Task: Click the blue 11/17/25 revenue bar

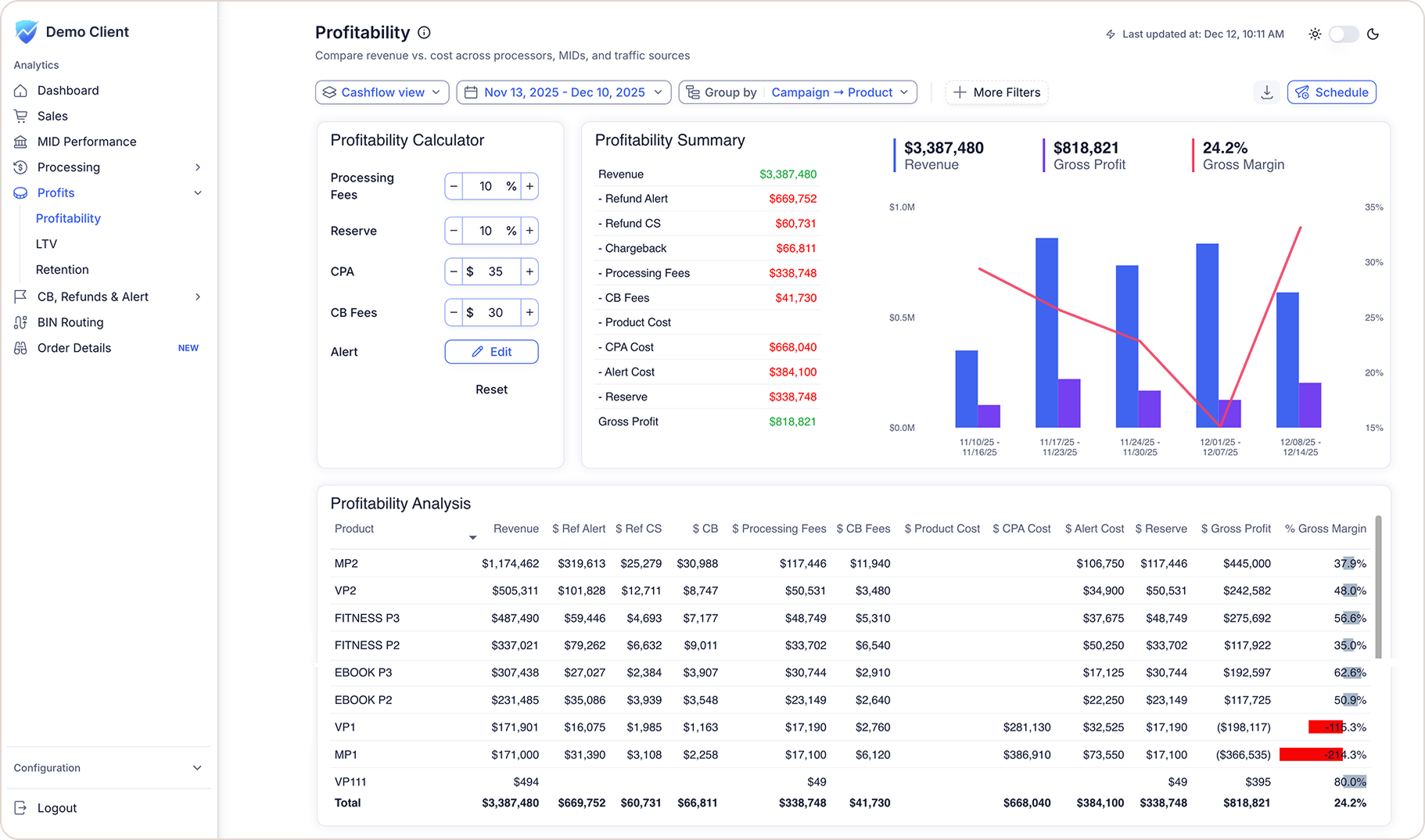Action: [x=1046, y=332]
